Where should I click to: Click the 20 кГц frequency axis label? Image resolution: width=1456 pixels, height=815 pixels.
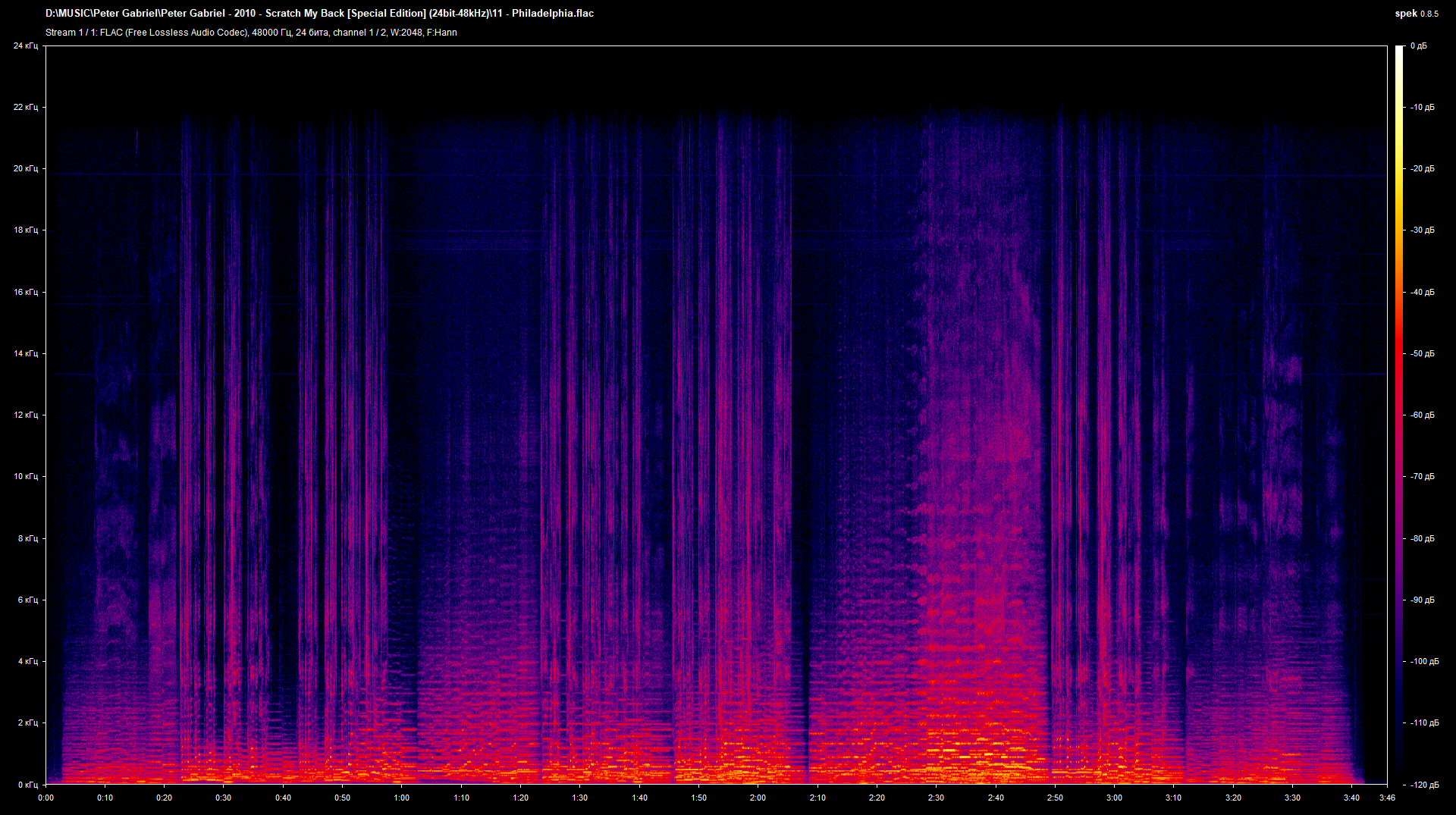pyautogui.click(x=25, y=169)
